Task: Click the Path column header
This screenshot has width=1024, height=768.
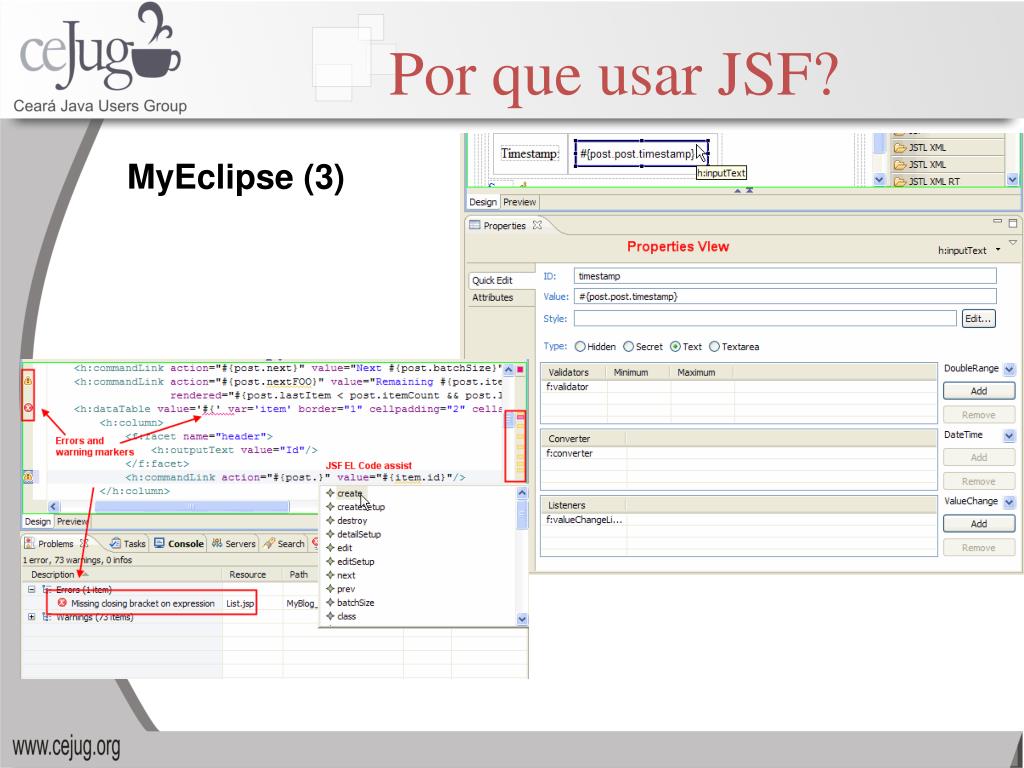Action: point(298,575)
